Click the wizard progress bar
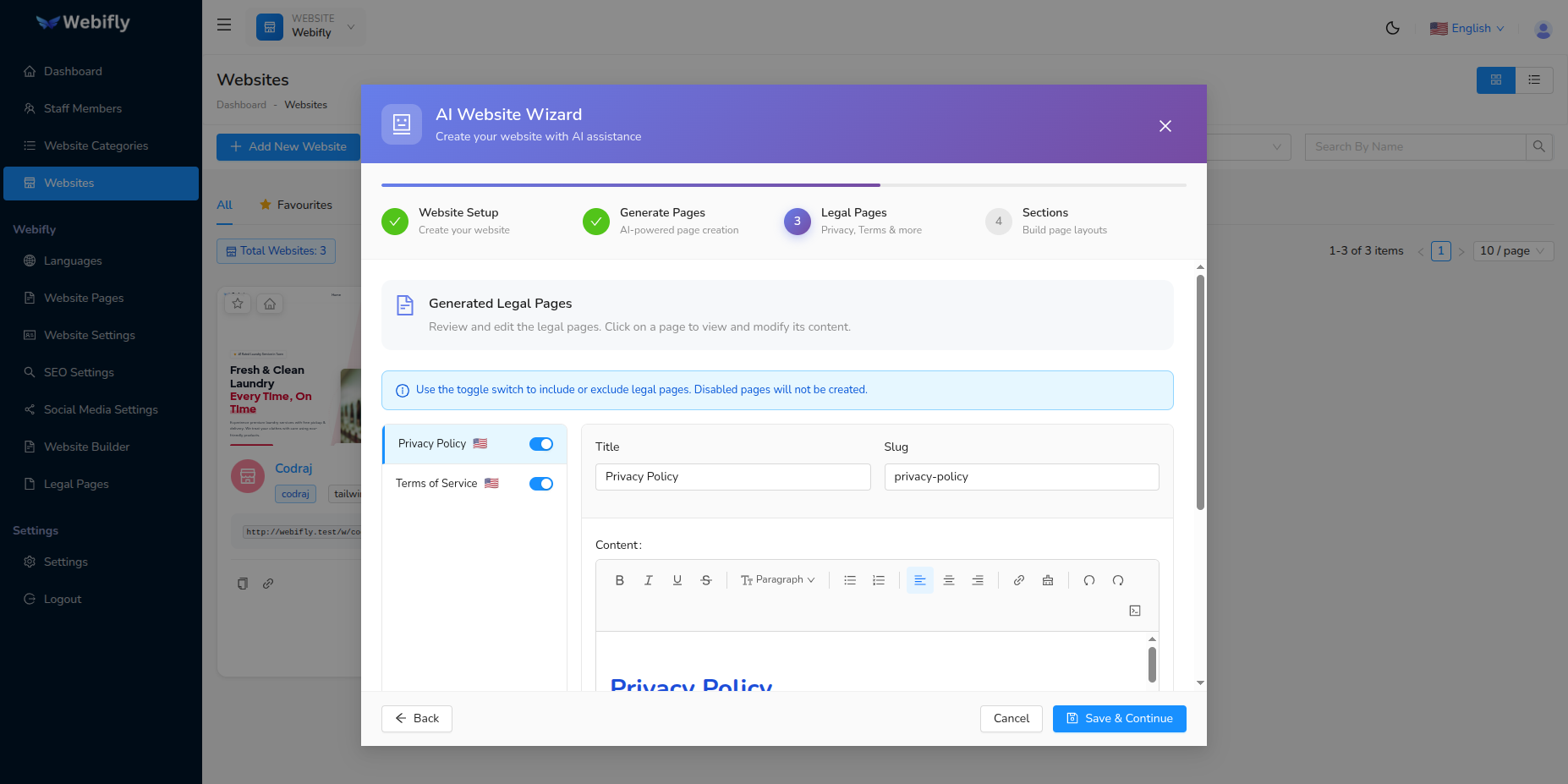1568x784 pixels. click(784, 184)
